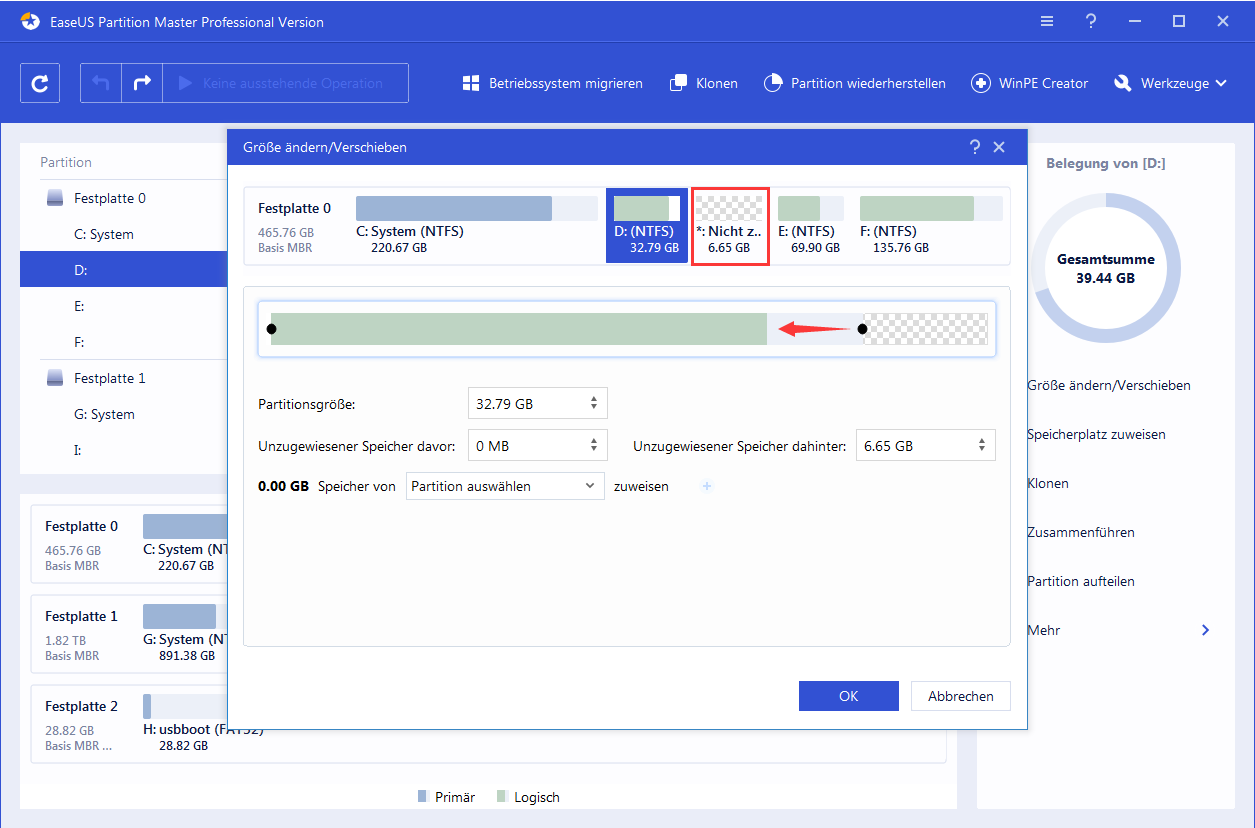Click the Gesamtsumme usage donut chart

tap(1105, 268)
